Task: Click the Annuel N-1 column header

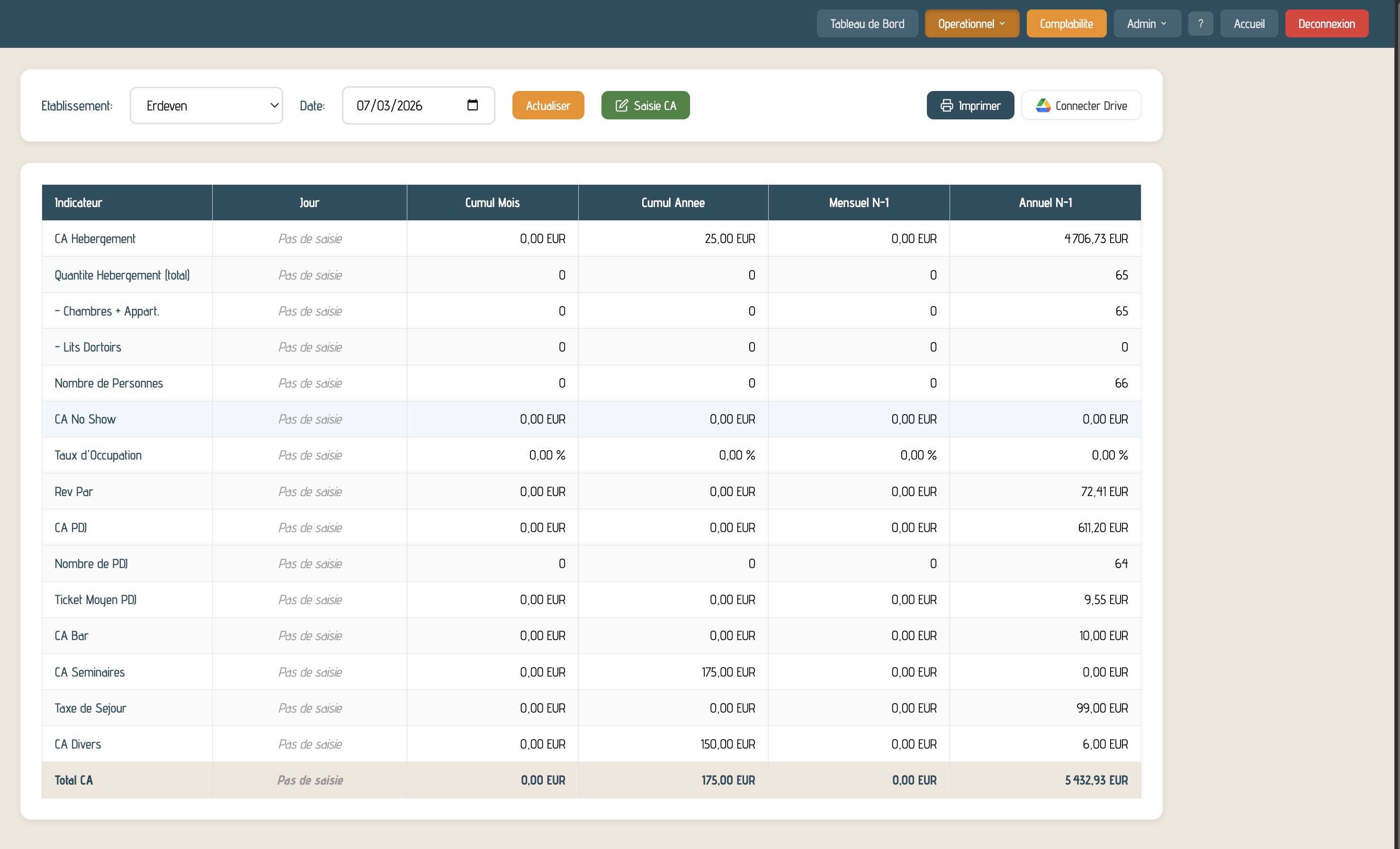Action: coord(1045,203)
